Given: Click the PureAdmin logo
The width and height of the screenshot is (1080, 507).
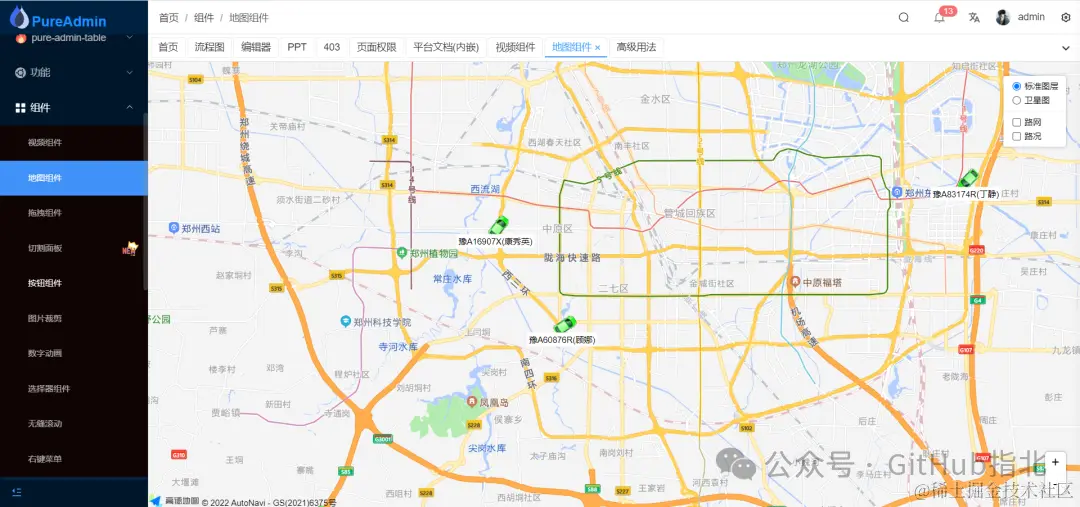Looking at the screenshot, I should (59, 20).
